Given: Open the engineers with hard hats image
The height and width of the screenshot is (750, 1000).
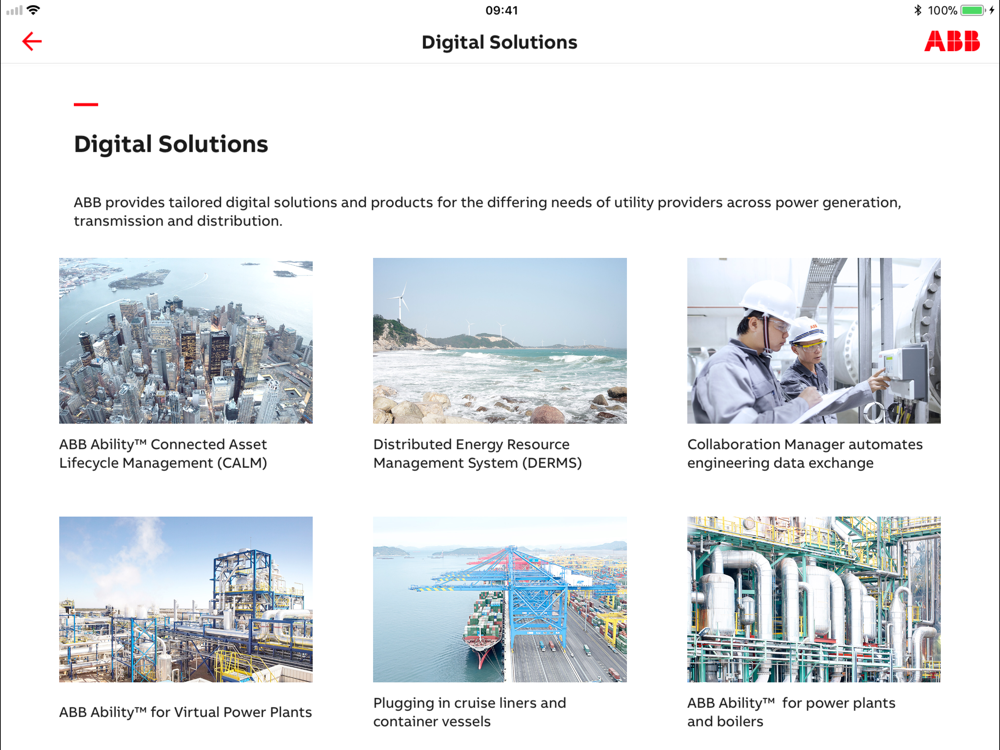Looking at the screenshot, I should [814, 341].
